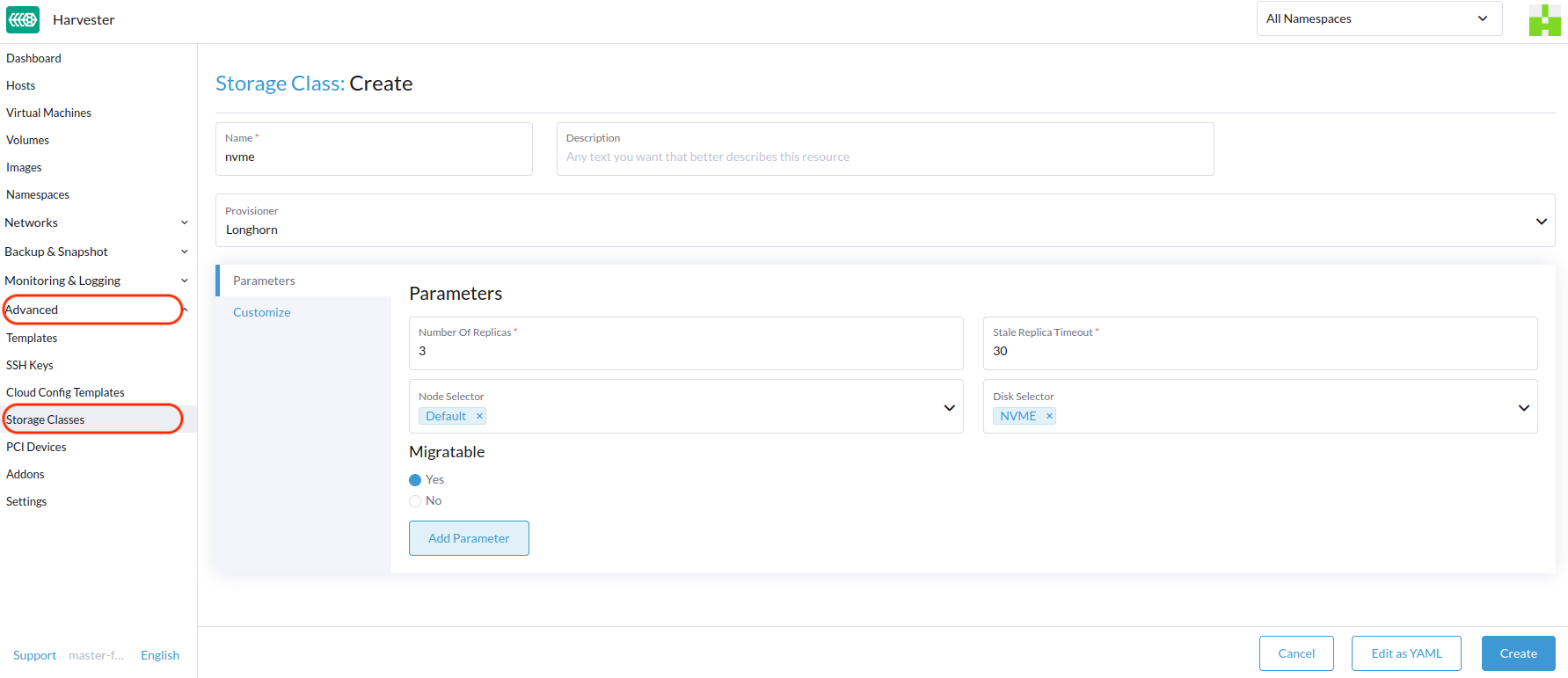Open the Disk Selector dropdown arrow
Viewport: 1568px width, 678px height.
pos(1523,407)
